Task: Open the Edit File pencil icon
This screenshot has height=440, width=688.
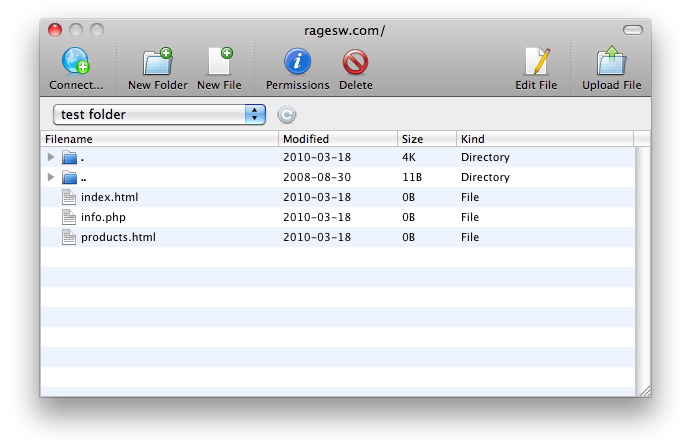Action: tap(536, 63)
